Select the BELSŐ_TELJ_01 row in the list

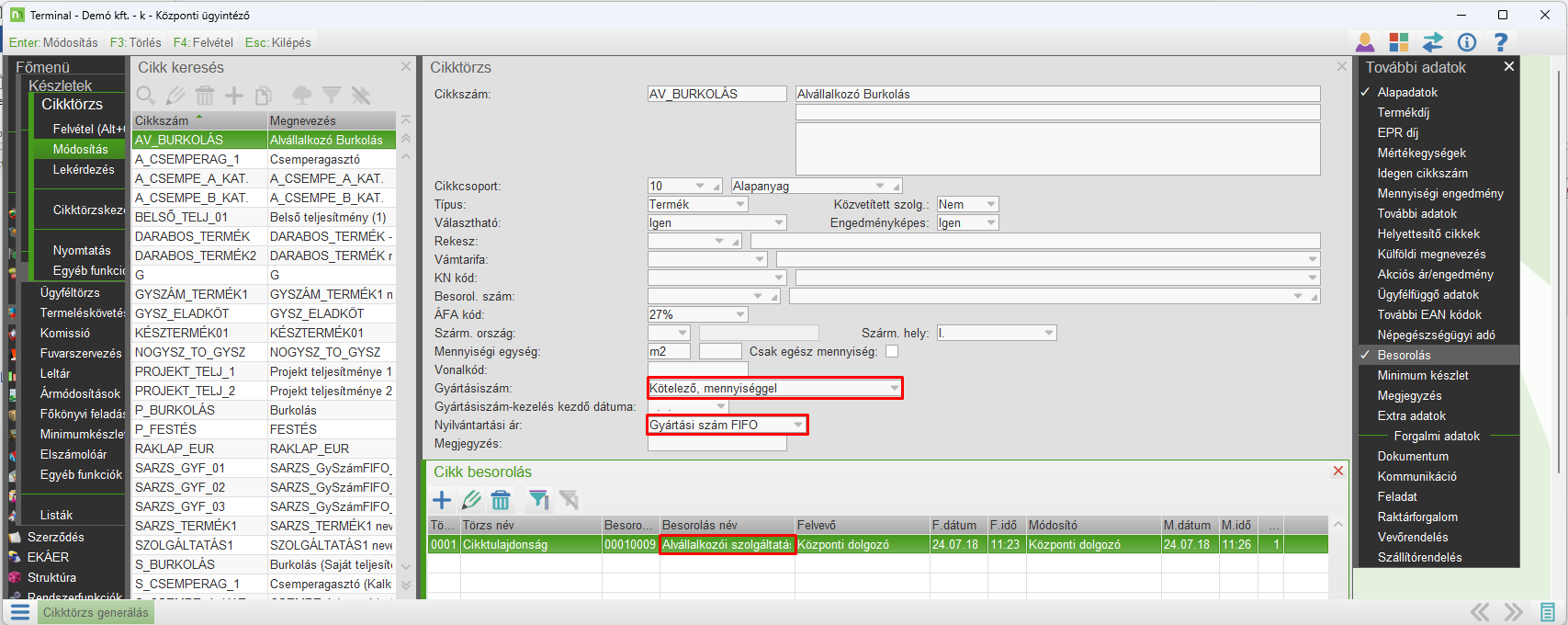pyautogui.click(x=264, y=217)
